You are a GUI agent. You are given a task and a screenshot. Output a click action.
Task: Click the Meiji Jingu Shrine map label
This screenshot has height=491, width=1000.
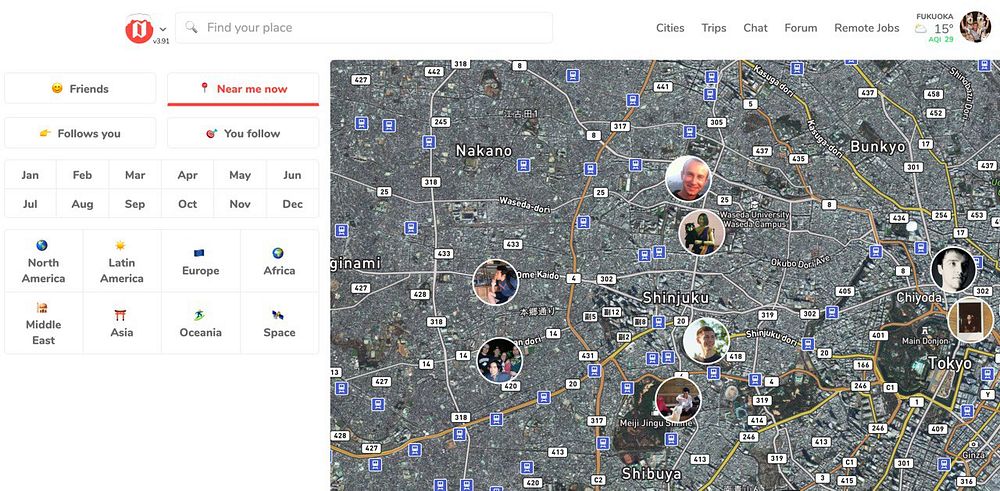point(656,423)
